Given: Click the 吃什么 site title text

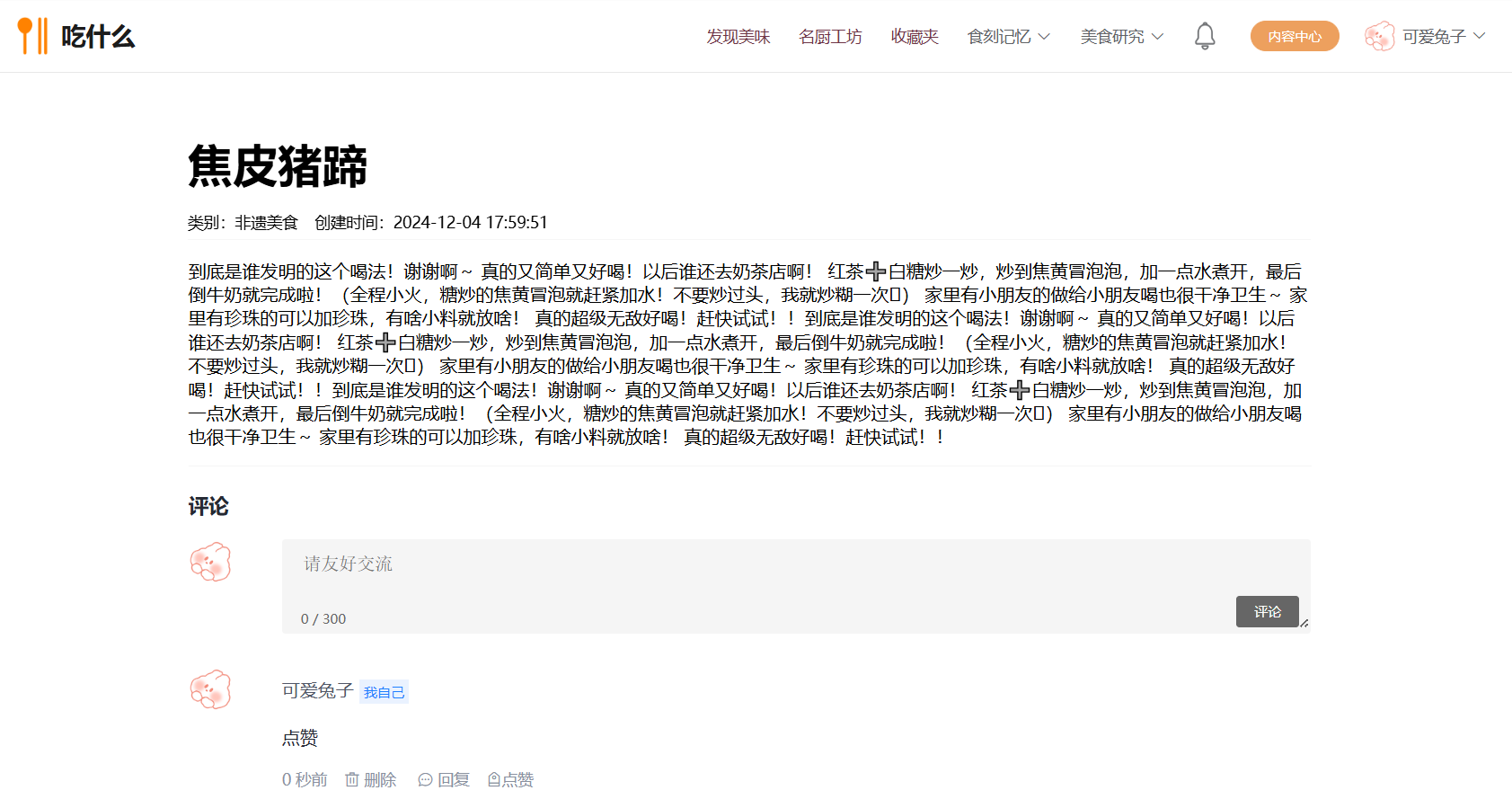Looking at the screenshot, I should point(98,37).
